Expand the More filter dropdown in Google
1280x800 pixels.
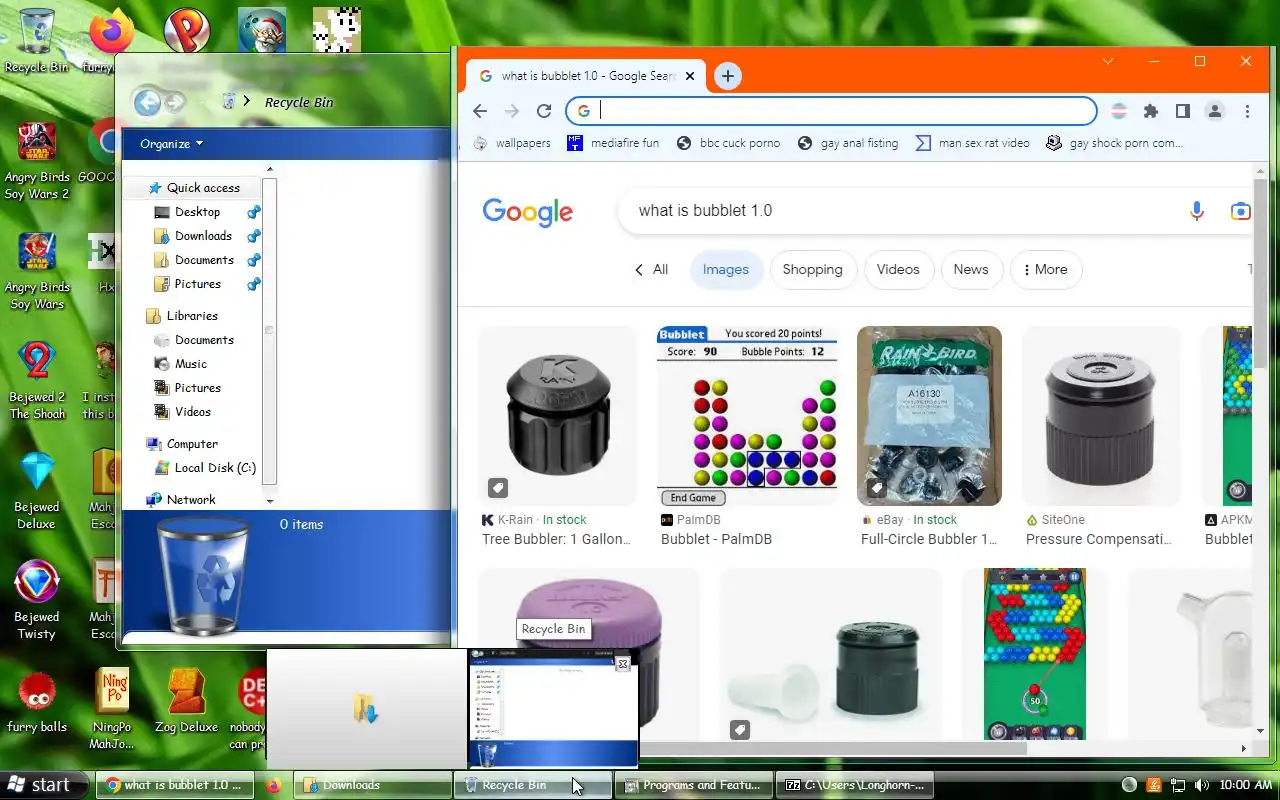click(1045, 270)
